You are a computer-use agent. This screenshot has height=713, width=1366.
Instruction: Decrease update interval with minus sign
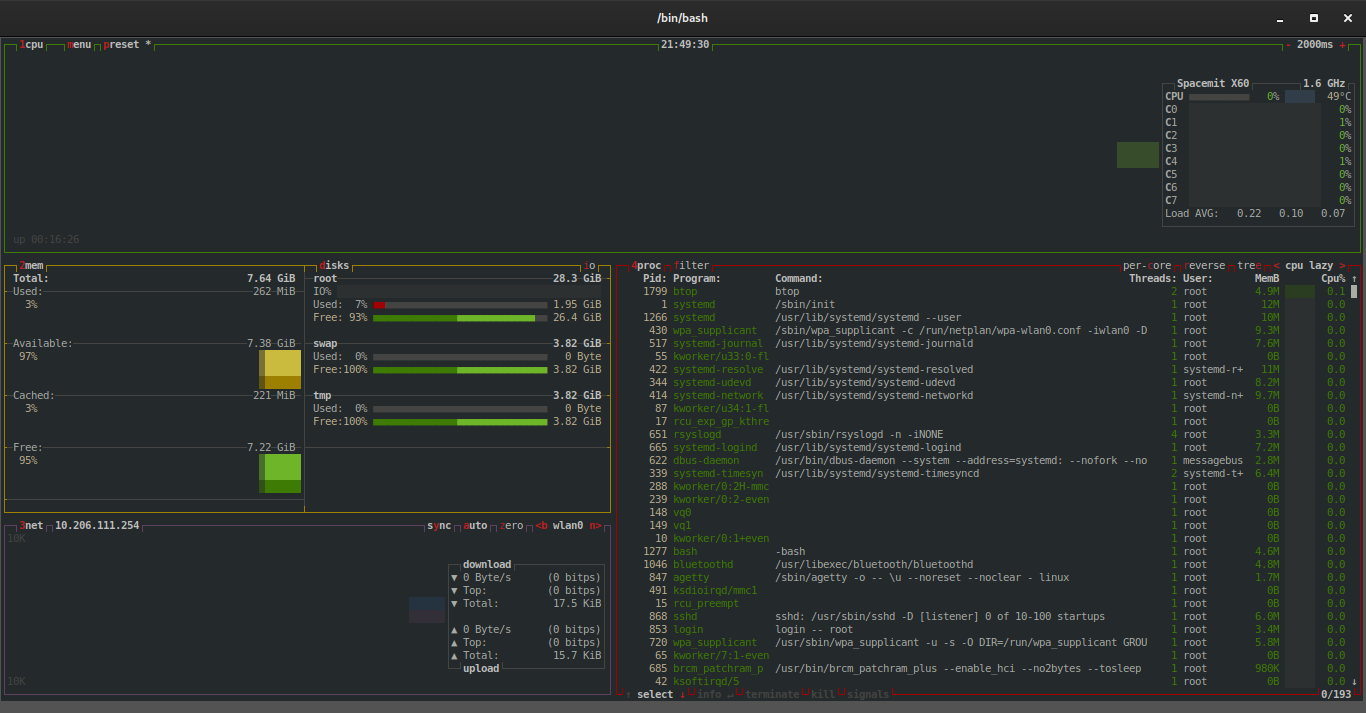coord(1288,45)
